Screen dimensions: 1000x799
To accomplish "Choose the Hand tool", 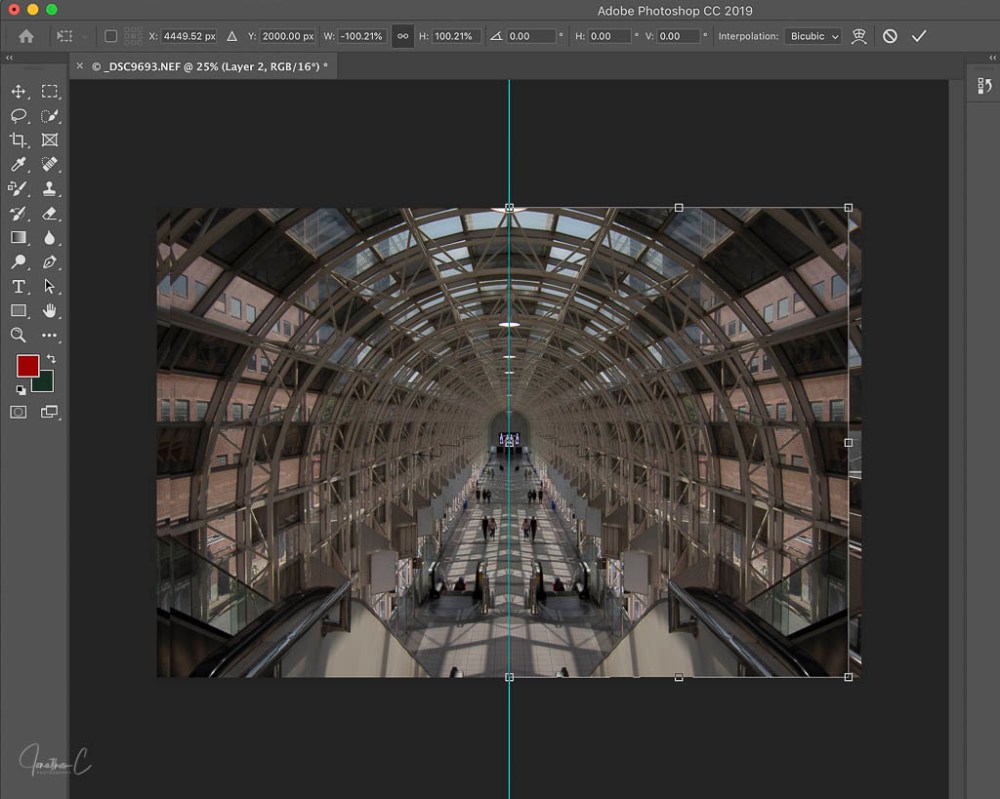I will point(50,311).
